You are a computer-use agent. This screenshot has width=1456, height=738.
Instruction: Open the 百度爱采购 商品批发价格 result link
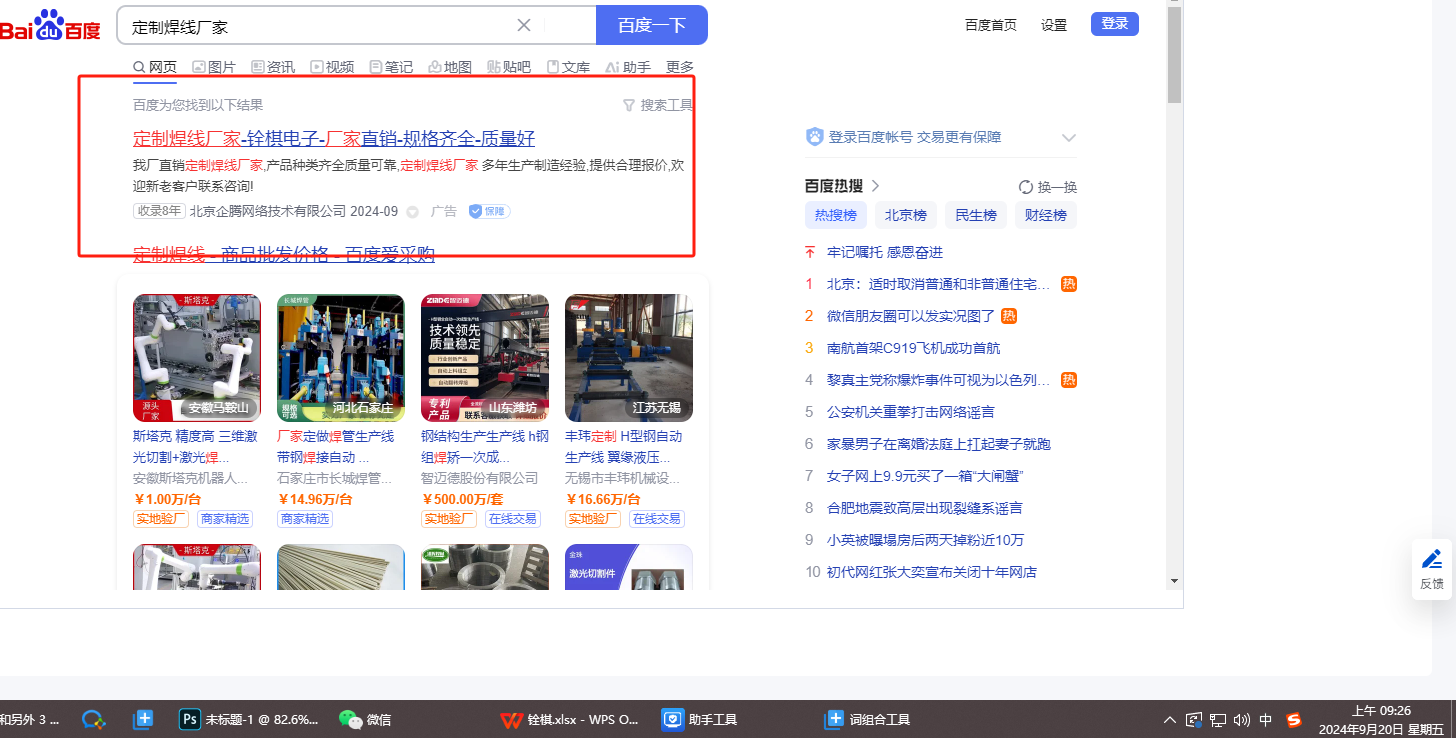click(284, 254)
